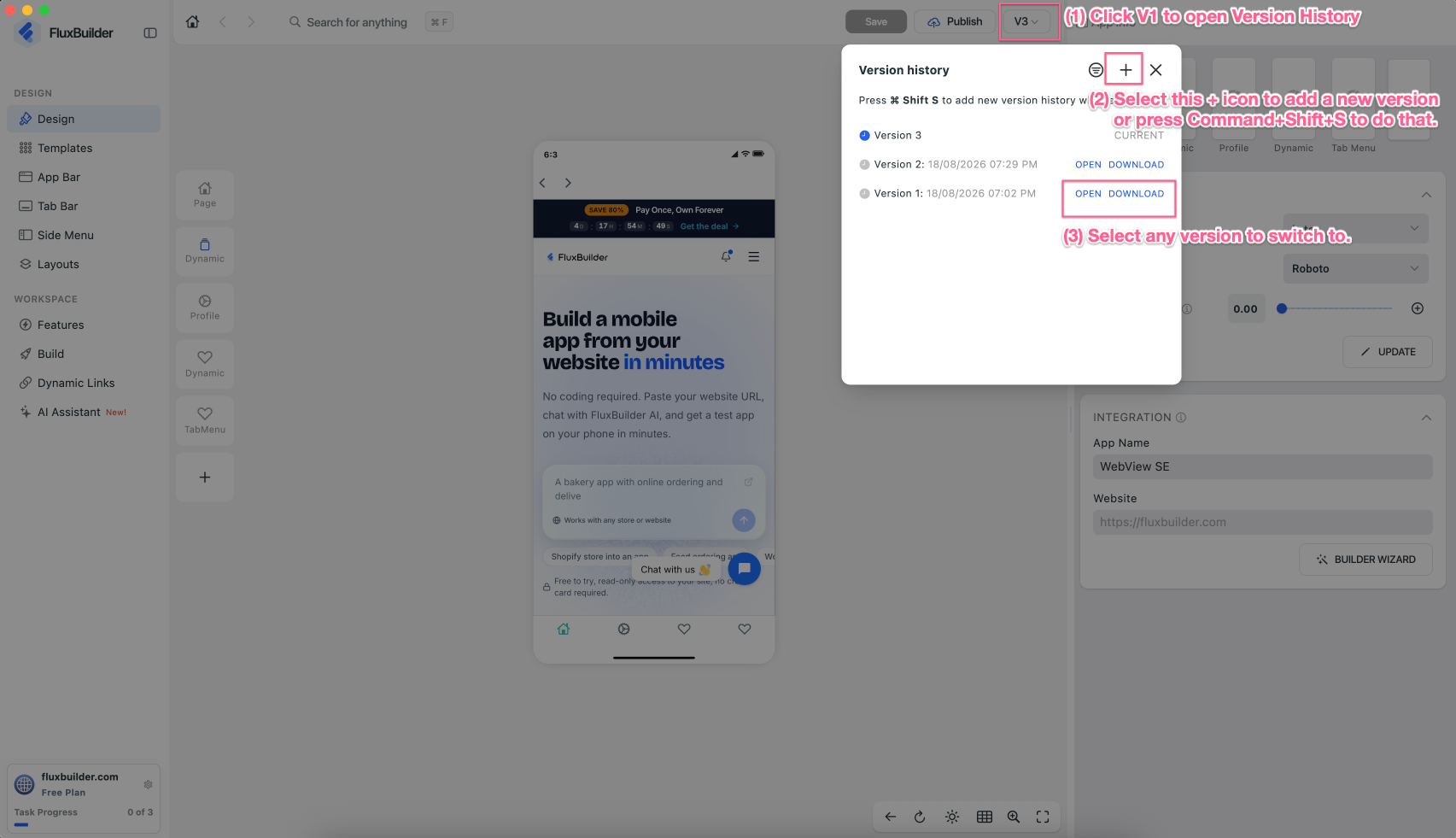Adjust the blue slider handle next to 0.00
This screenshot has height=838, width=1456.
[x=1282, y=308]
